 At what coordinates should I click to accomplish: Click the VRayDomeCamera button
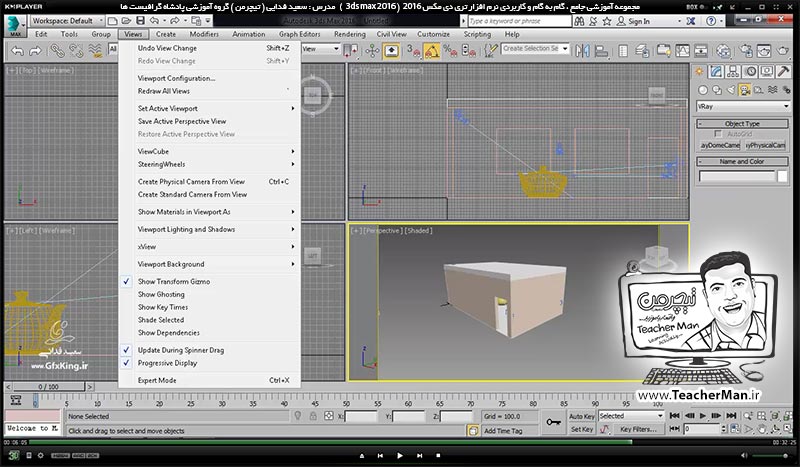[720, 145]
